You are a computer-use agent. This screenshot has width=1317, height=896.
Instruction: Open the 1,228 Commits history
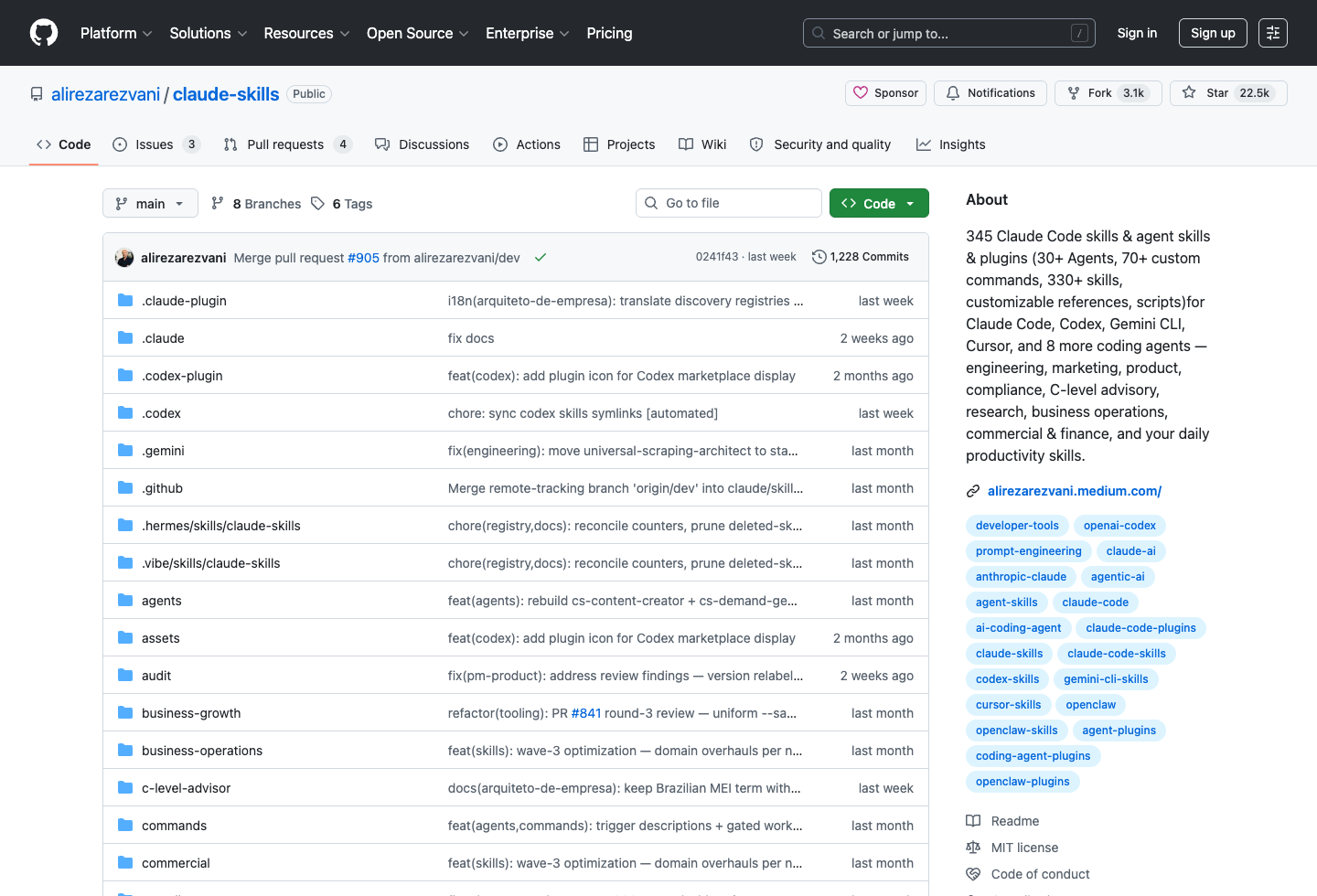(x=861, y=257)
